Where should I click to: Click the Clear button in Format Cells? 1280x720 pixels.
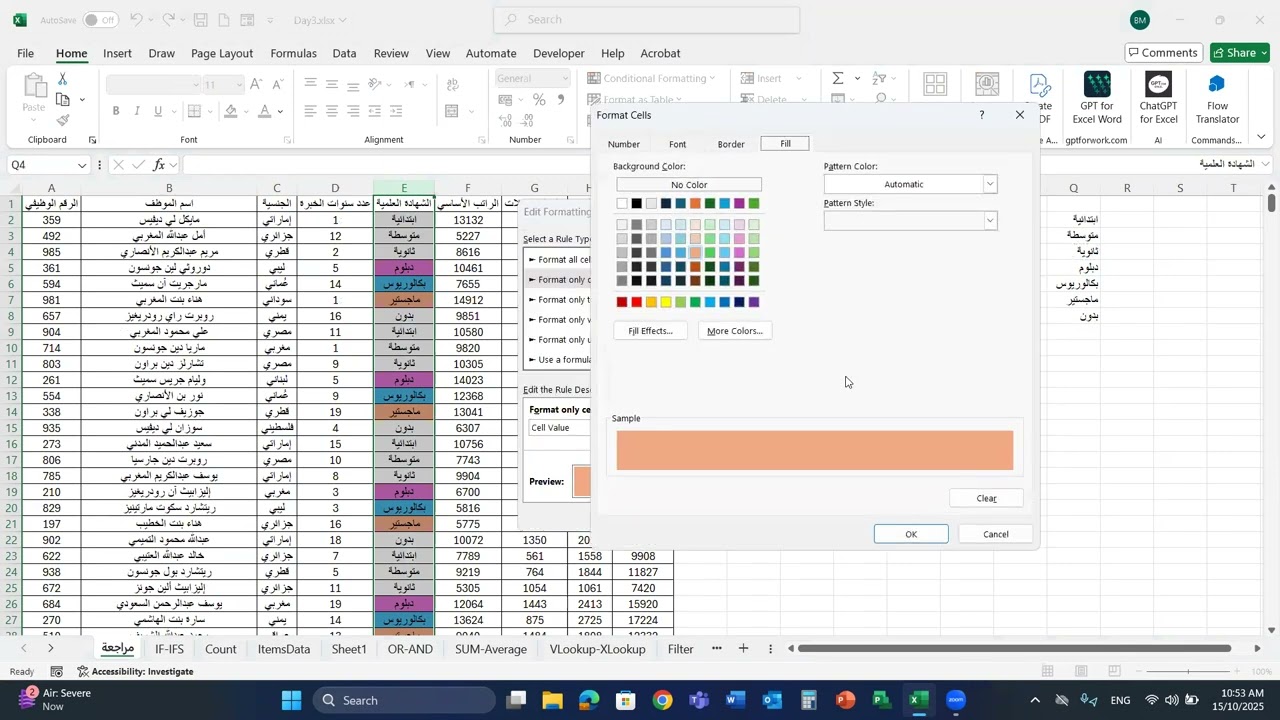pos(986,498)
